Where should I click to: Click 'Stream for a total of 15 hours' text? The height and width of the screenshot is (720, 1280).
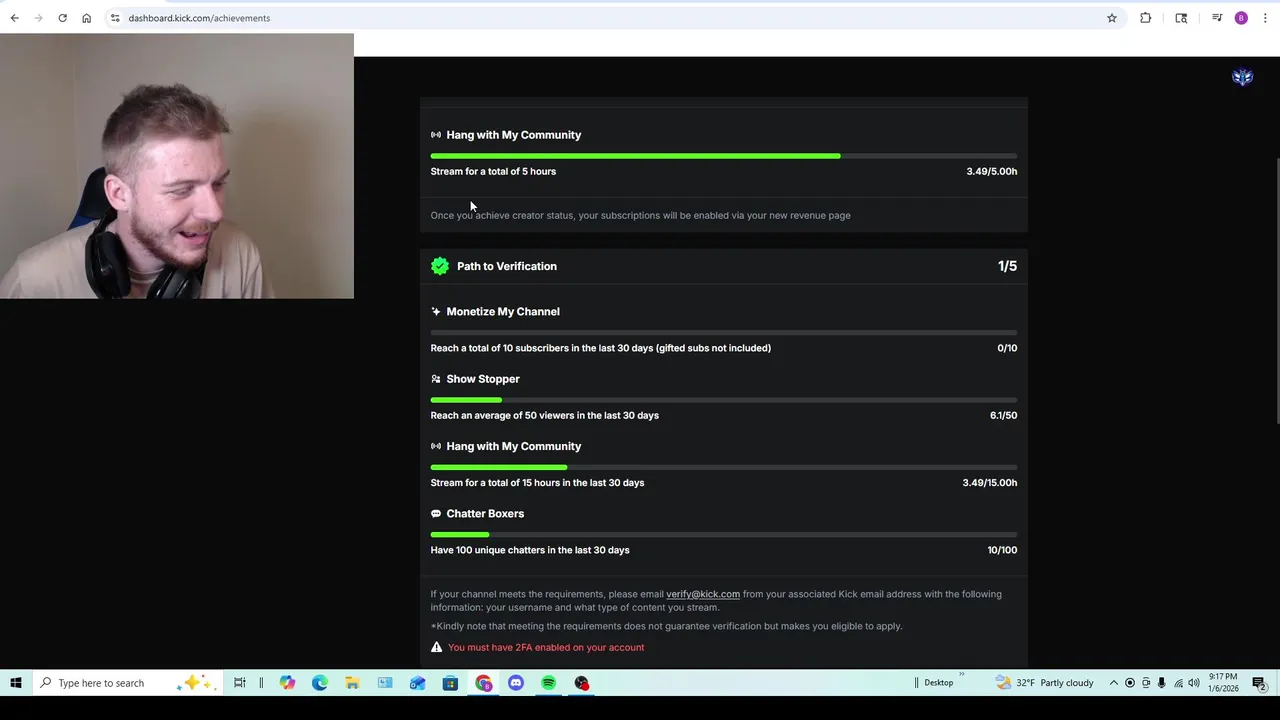click(x=537, y=482)
